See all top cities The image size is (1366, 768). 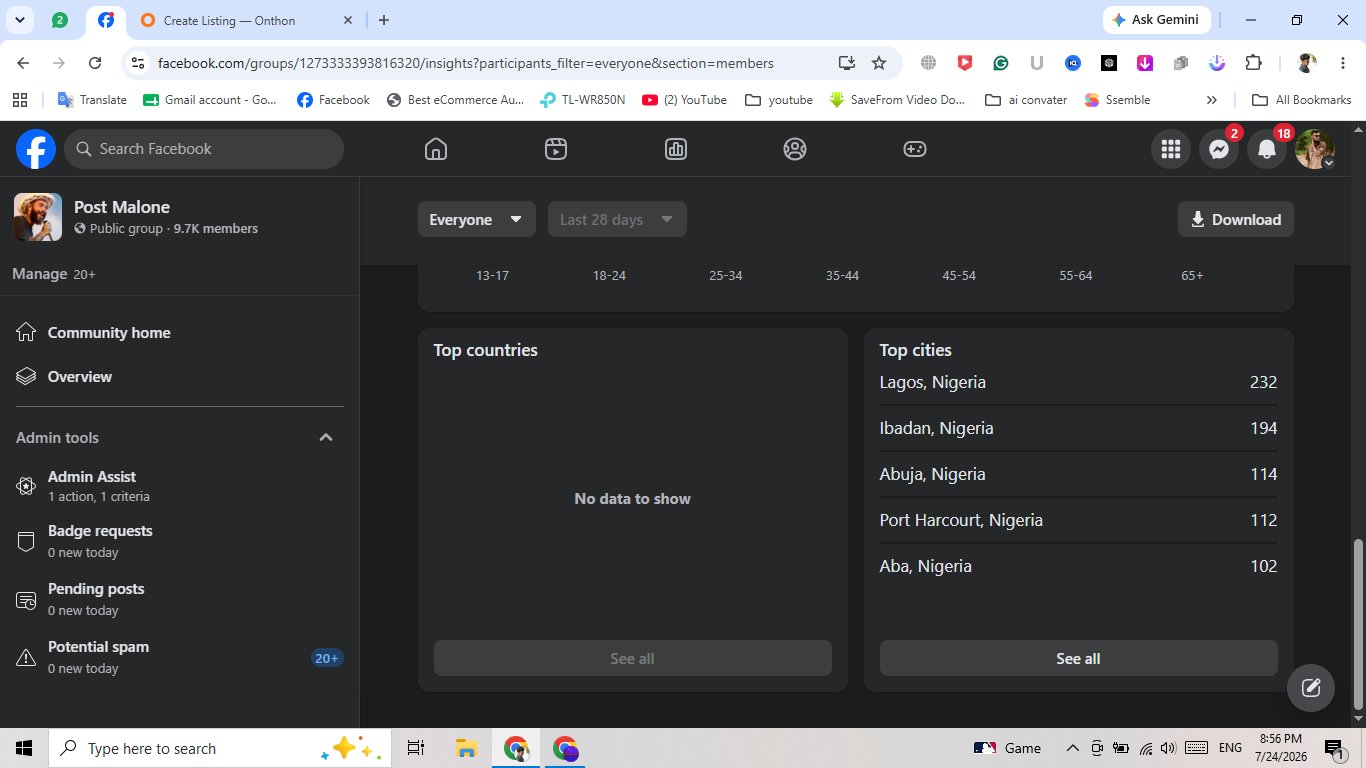1078,658
